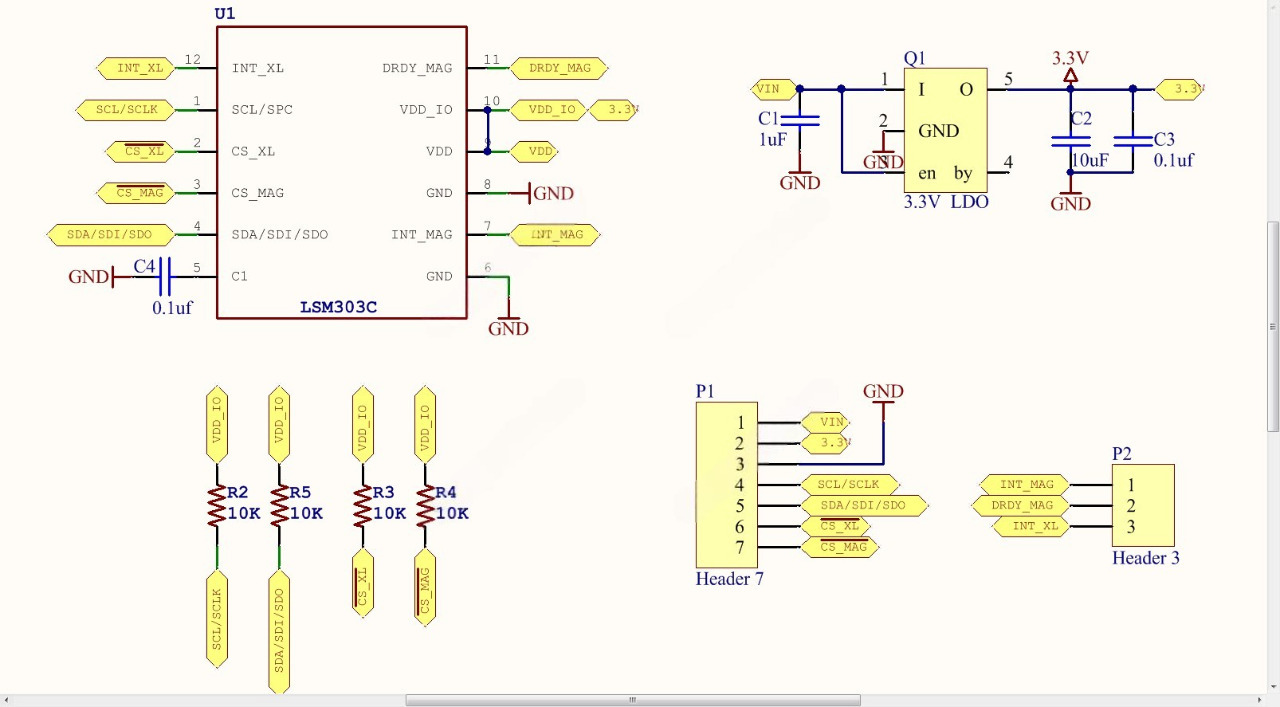1280x707 pixels.
Task: Select the Q1 3.3V LDO component
Action: click(x=945, y=130)
